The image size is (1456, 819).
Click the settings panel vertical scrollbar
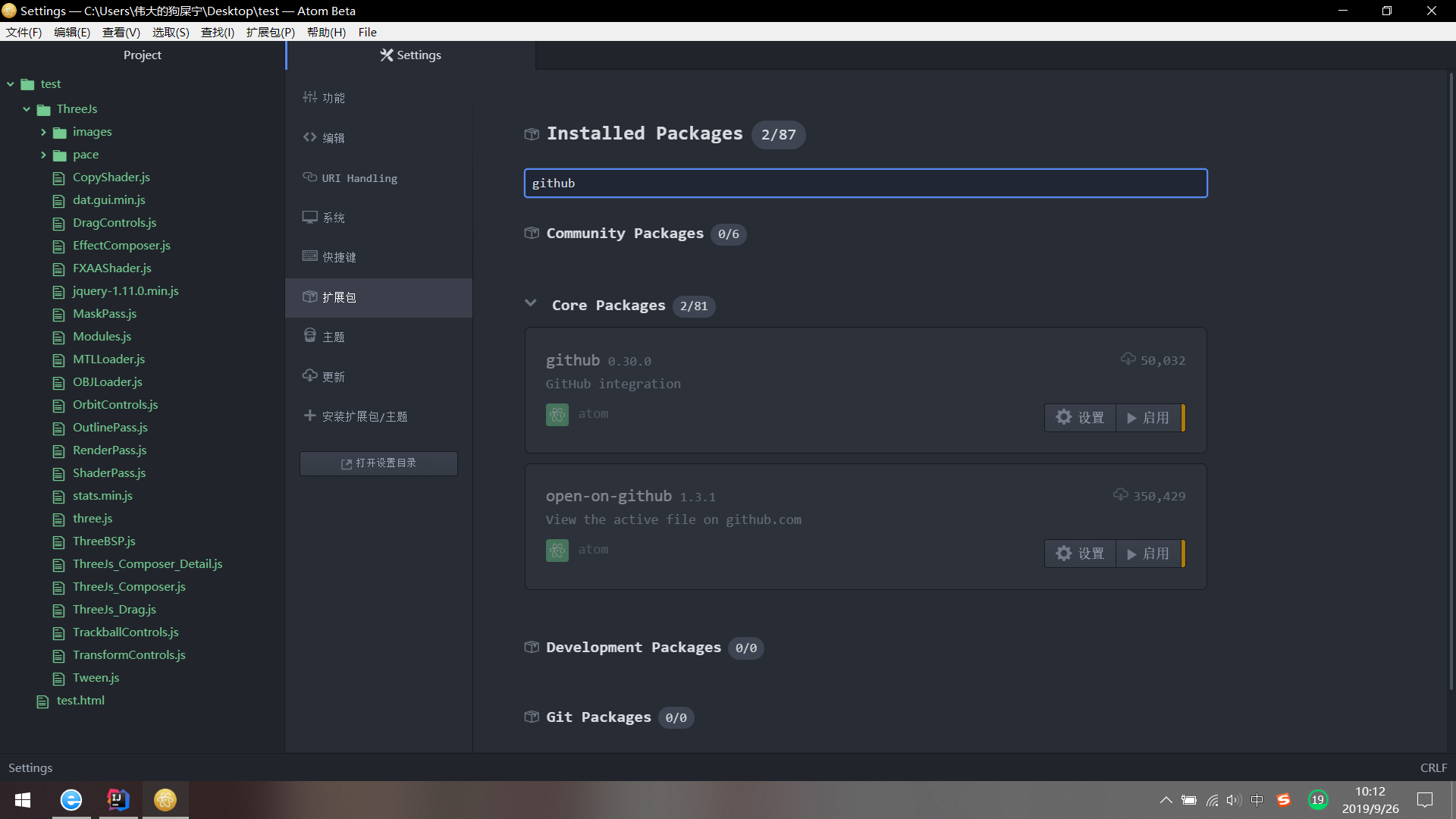point(1451,379)
